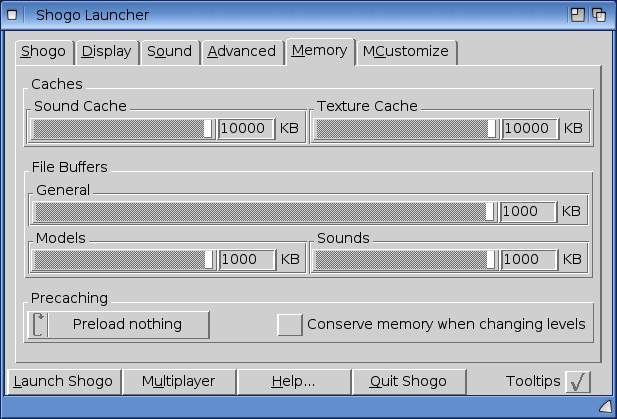Open the Help... dialog
This screenshot has width=617, height=419.
[x=294, y=382]
